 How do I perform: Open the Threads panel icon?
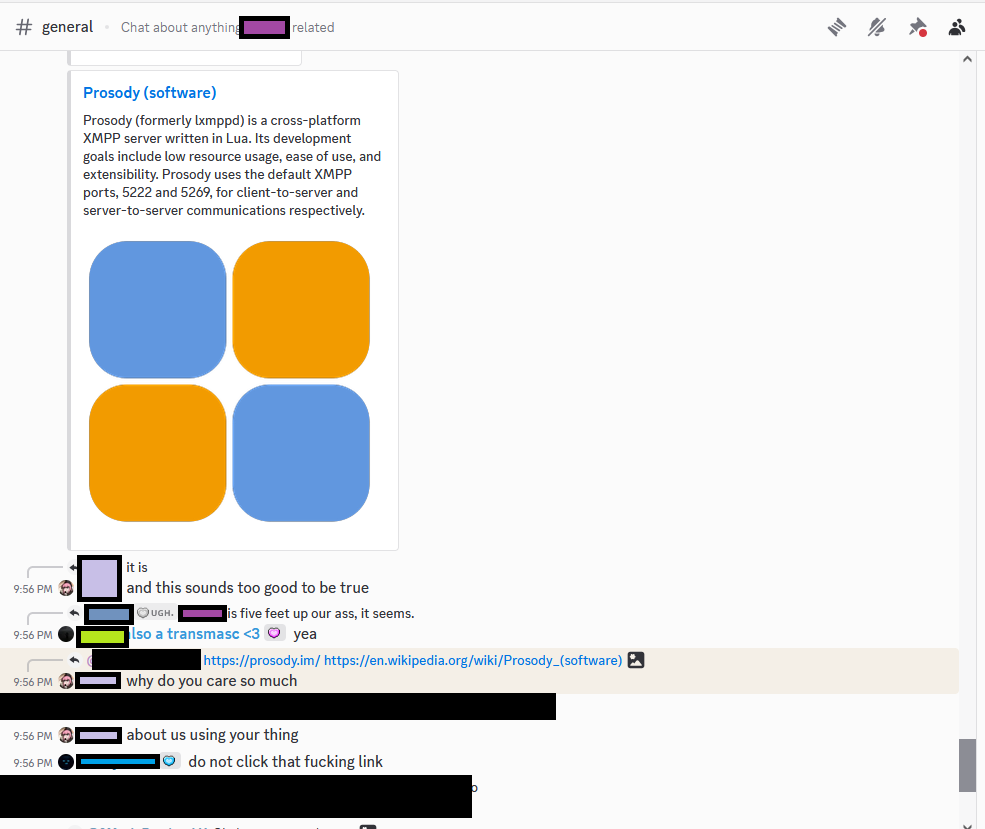click(x=837, y=27)
